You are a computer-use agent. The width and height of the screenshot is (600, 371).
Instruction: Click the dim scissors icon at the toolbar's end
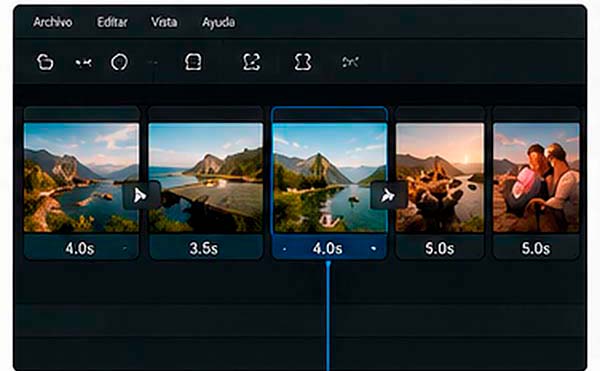click(350, 62)
